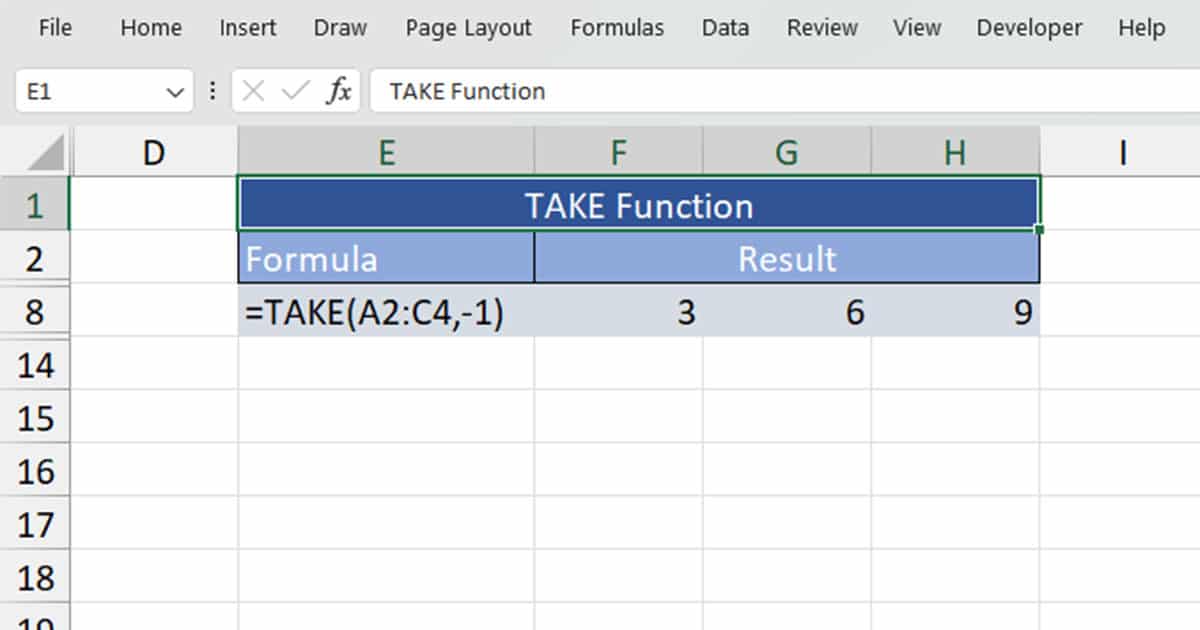Switch to the Developer ribbon tab
The height and width of the screenshot is (630, 1200).
tap(1029, 28)
